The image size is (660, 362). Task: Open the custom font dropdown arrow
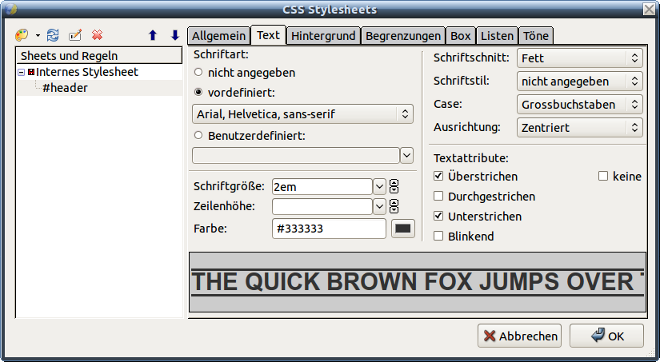(407, 156)
